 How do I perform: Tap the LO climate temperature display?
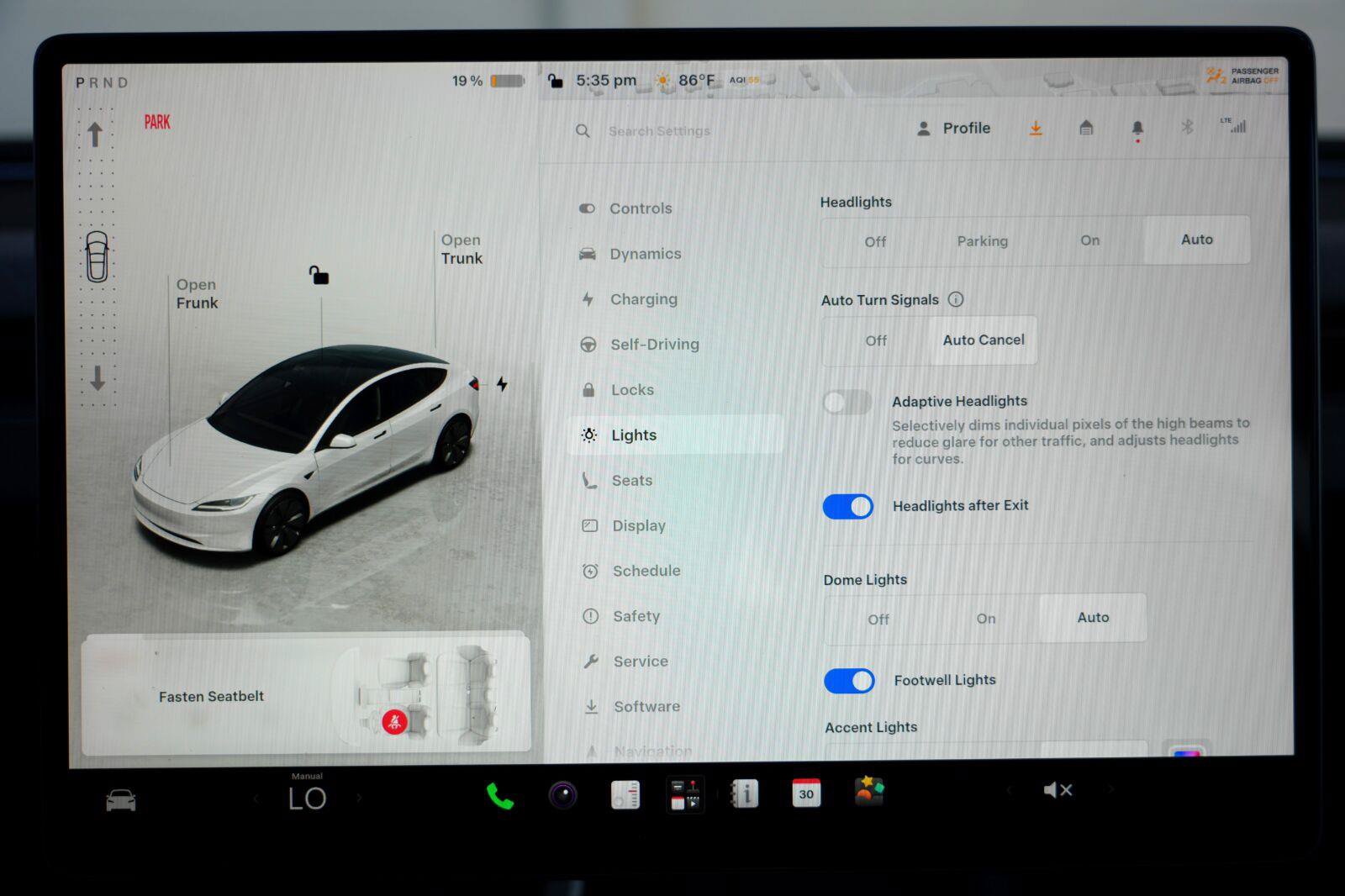click(307, 798)
